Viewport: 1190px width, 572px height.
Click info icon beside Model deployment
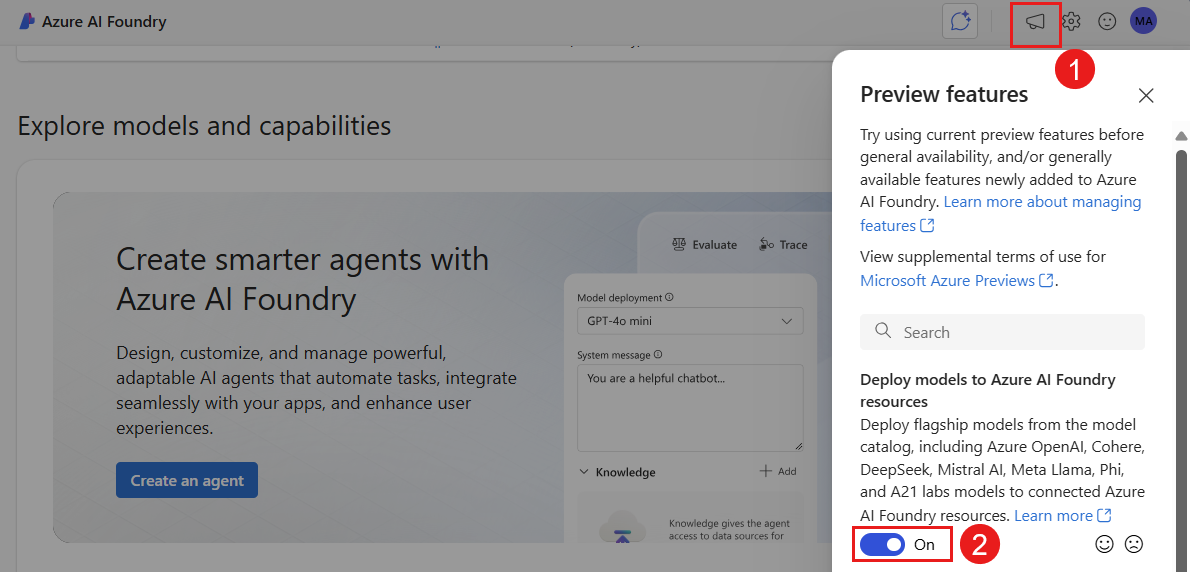click(x=669, y=297)
